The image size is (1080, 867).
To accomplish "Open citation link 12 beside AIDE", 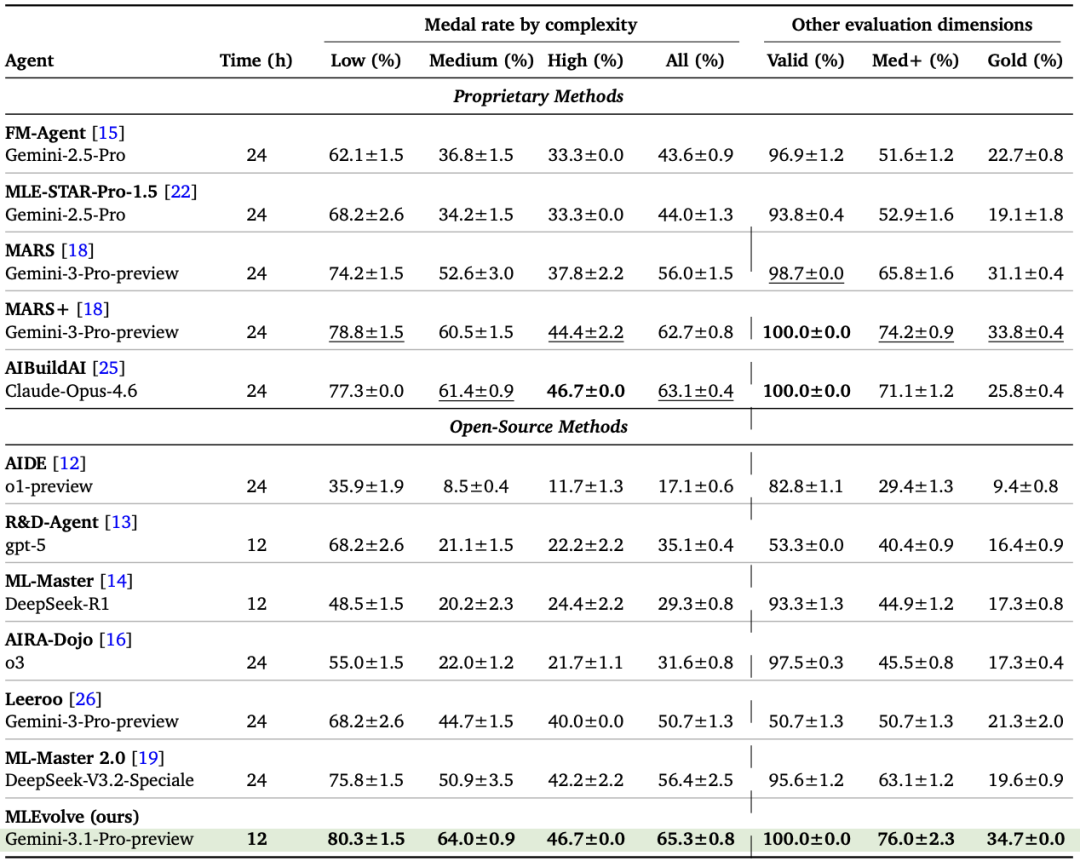I will [70, 463].
